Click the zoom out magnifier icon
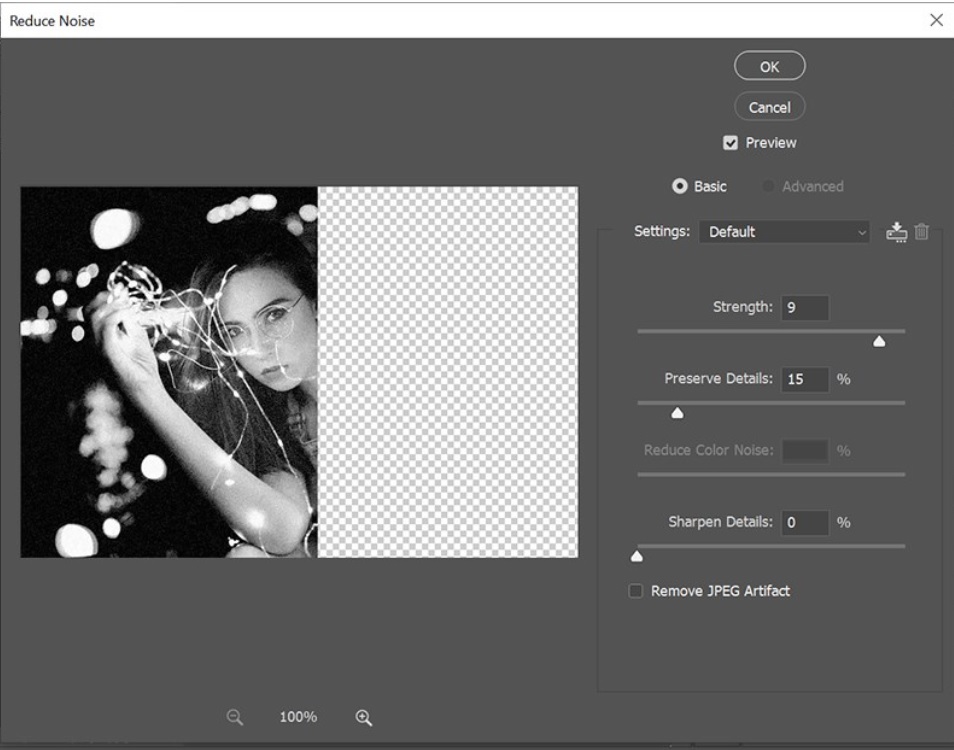Viewport: 954px width, 750px height. (x=235, y=717)
